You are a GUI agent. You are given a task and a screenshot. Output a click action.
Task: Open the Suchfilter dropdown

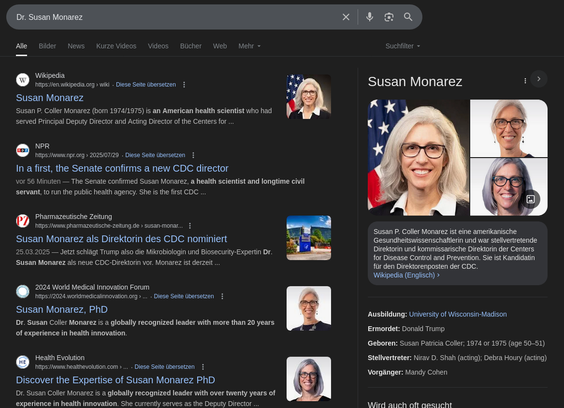pyautogui.click(x=402, y=46)
